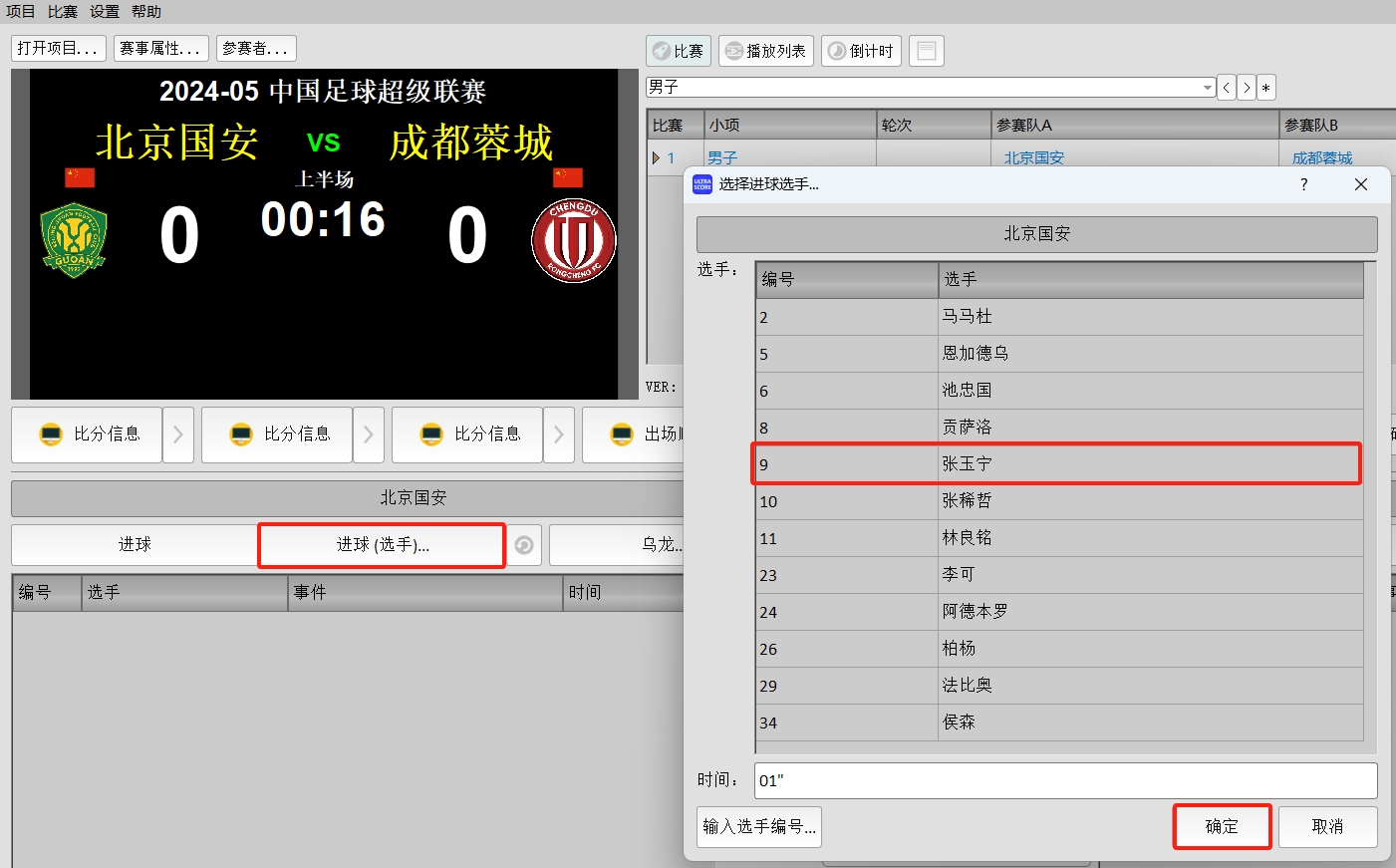Click the circular arrow icon beside 进球(选手)
This screenshot has width=1396, height=868.
524,545
